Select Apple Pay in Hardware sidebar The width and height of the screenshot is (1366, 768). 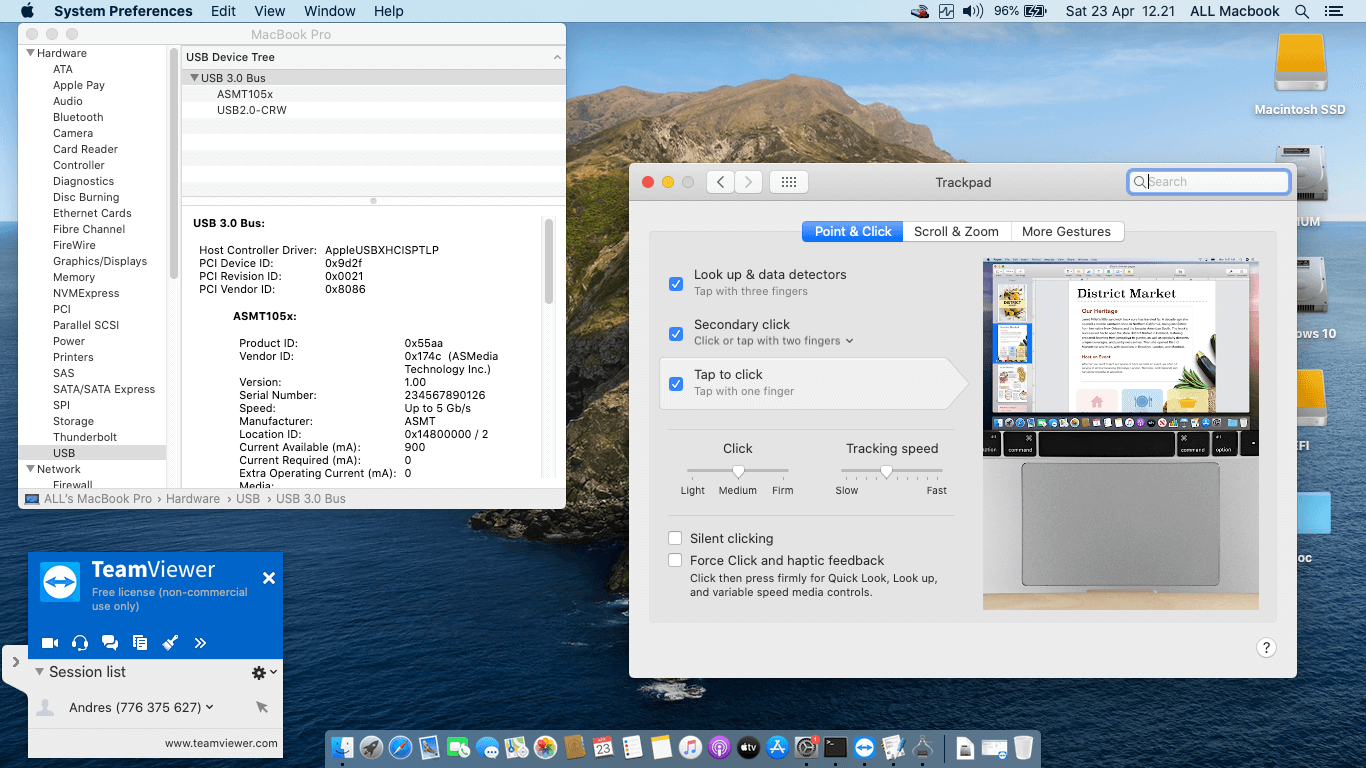[79, 85]
